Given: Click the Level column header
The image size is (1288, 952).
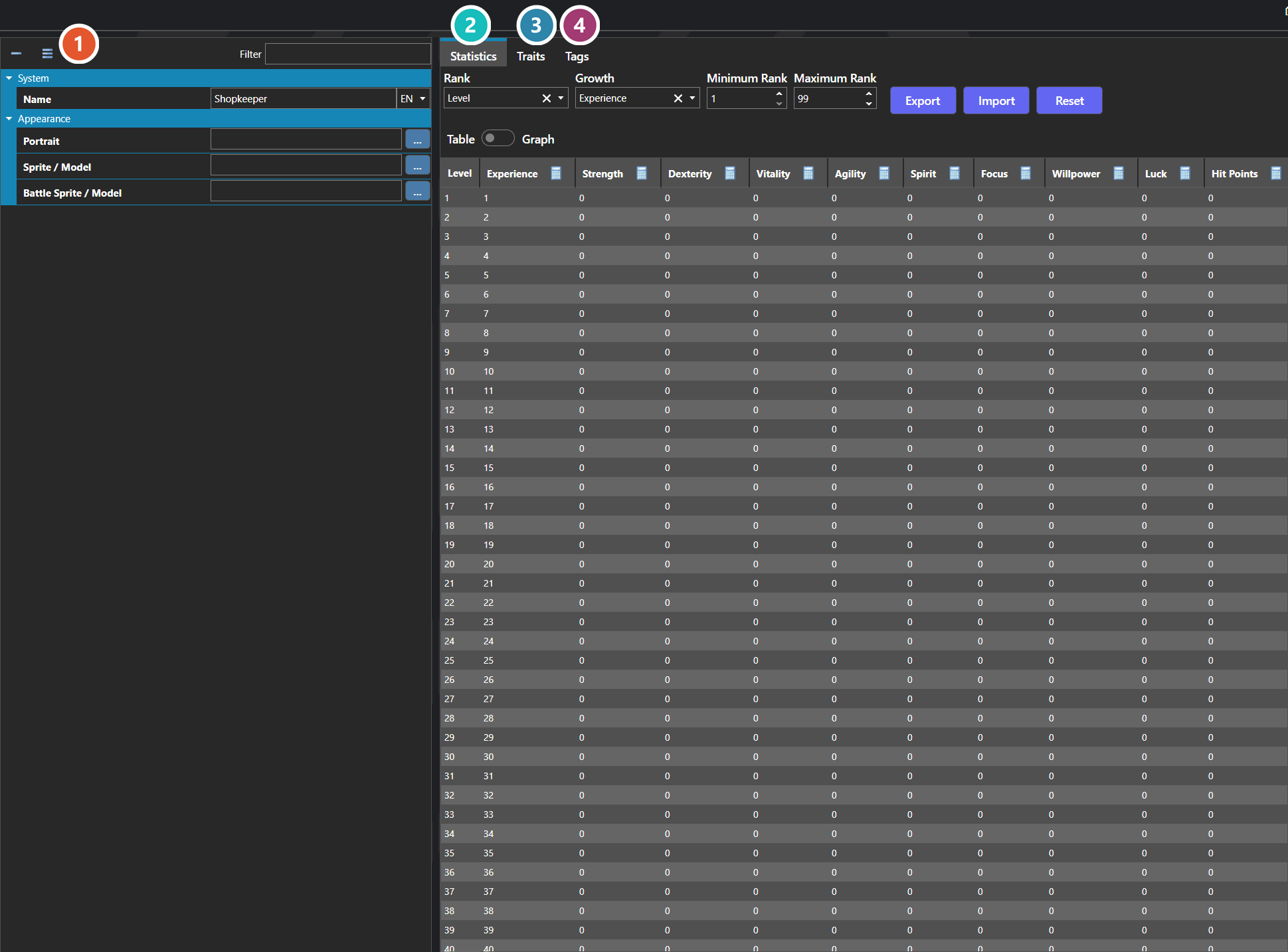Looking at the screenshot, I should coord(460,173).
